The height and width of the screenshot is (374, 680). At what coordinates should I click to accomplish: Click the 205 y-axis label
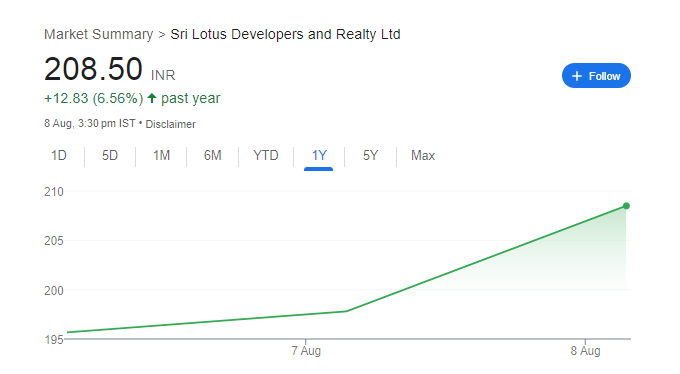[x=54, y=241]
